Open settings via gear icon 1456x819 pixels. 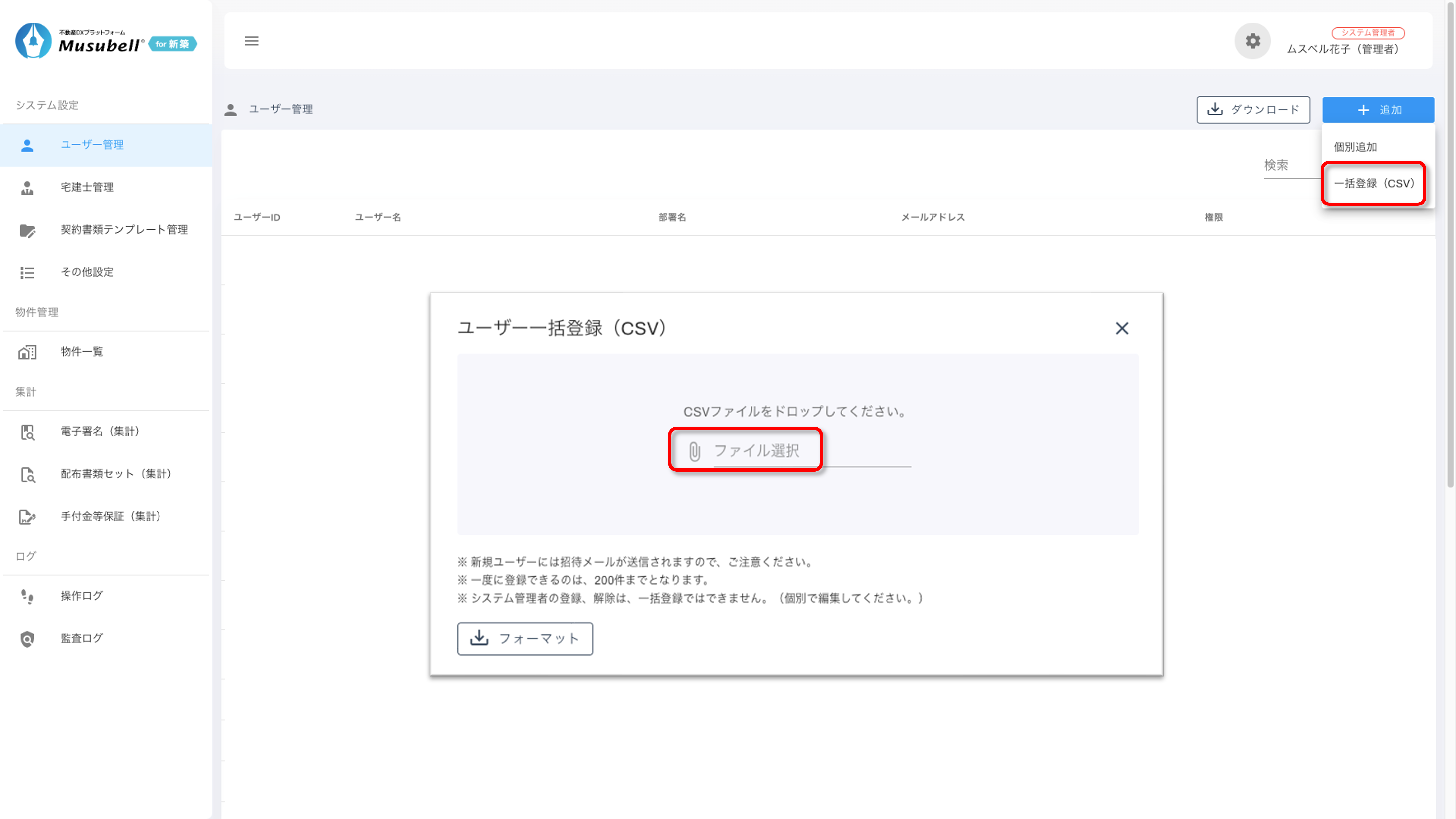point(1252,41)
